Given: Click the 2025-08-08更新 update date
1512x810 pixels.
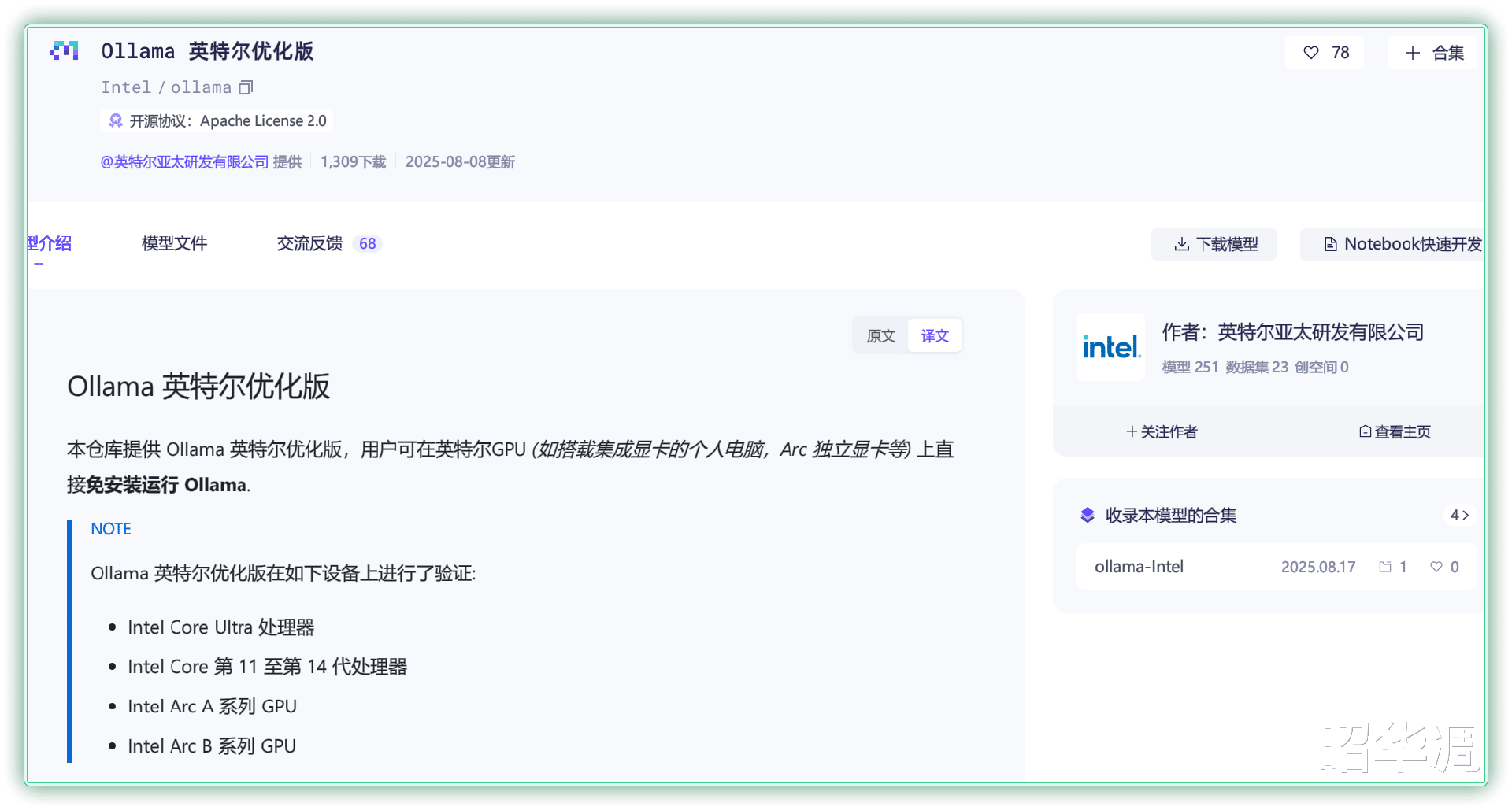Looking at the screenshot, I should click(460, 161).
